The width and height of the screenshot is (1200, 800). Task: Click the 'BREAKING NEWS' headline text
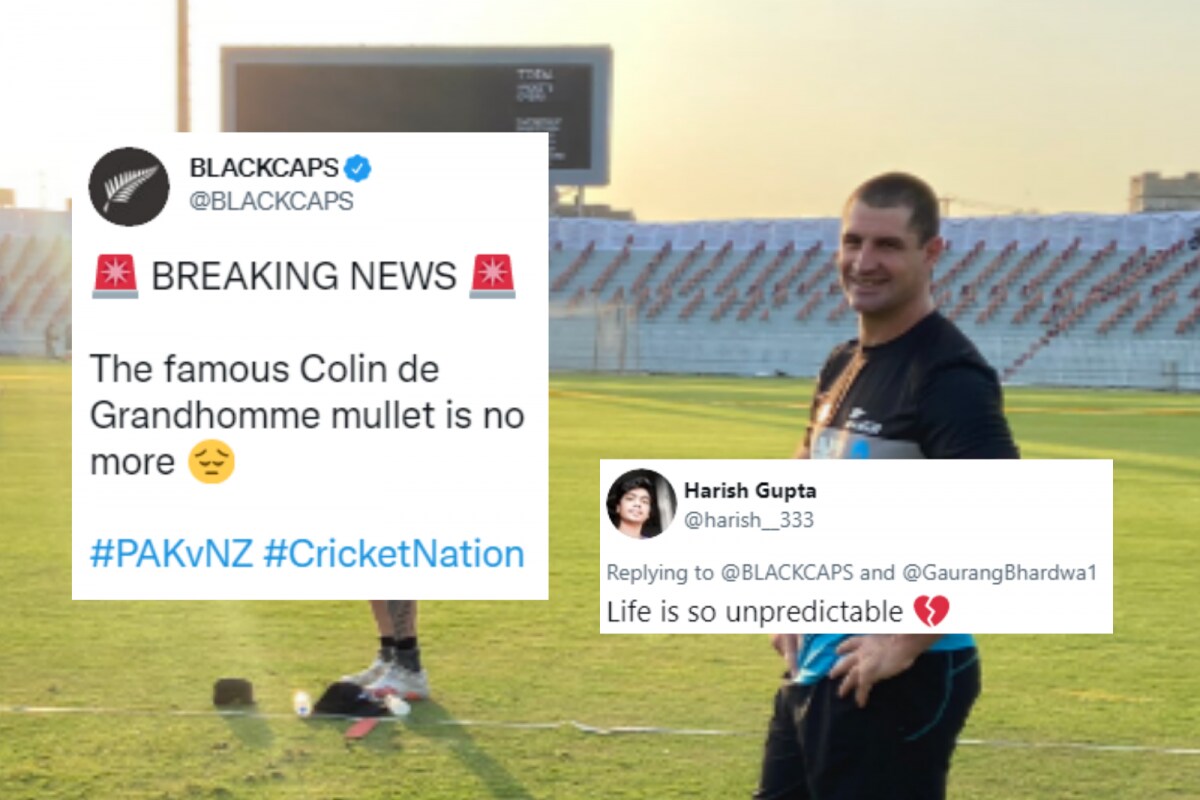tap(304, 276)
